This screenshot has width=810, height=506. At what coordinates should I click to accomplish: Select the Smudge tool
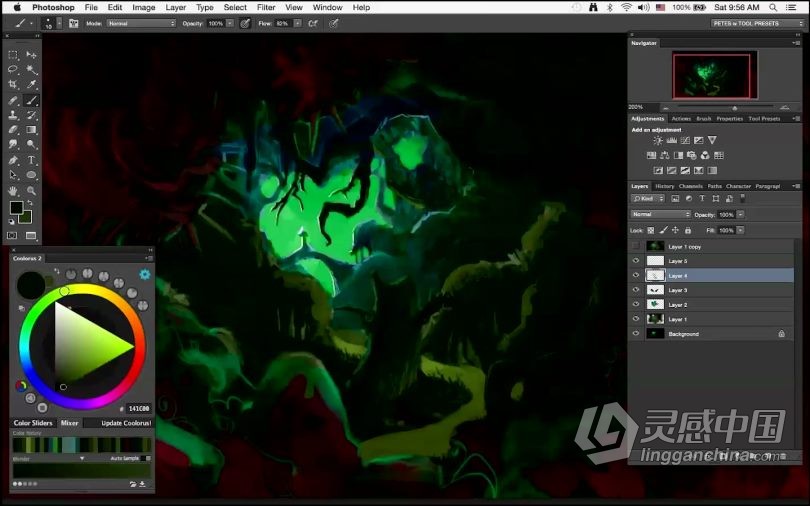13,145
